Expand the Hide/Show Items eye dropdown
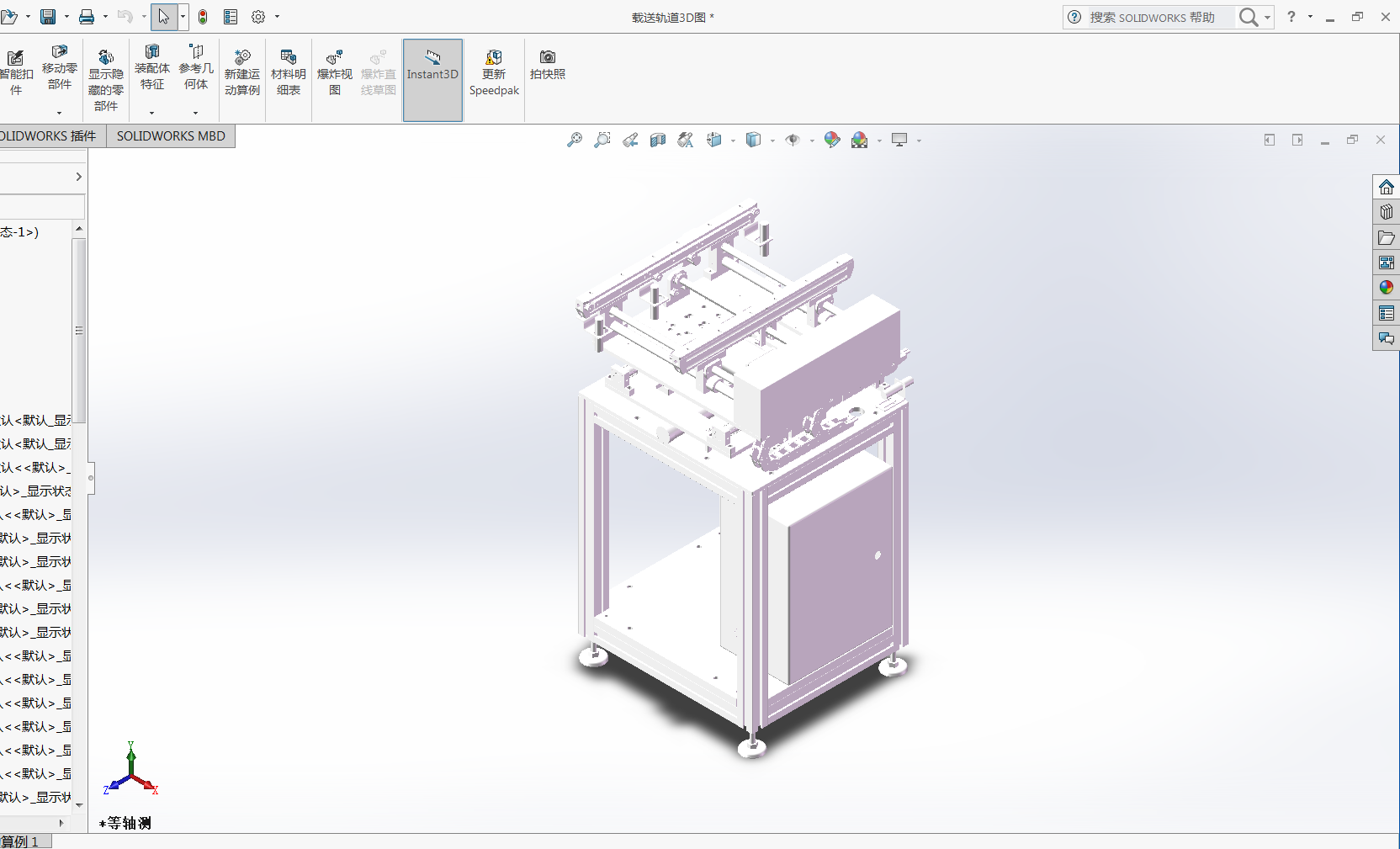This screenshot has height=849, width=1400. coord(812,141)
